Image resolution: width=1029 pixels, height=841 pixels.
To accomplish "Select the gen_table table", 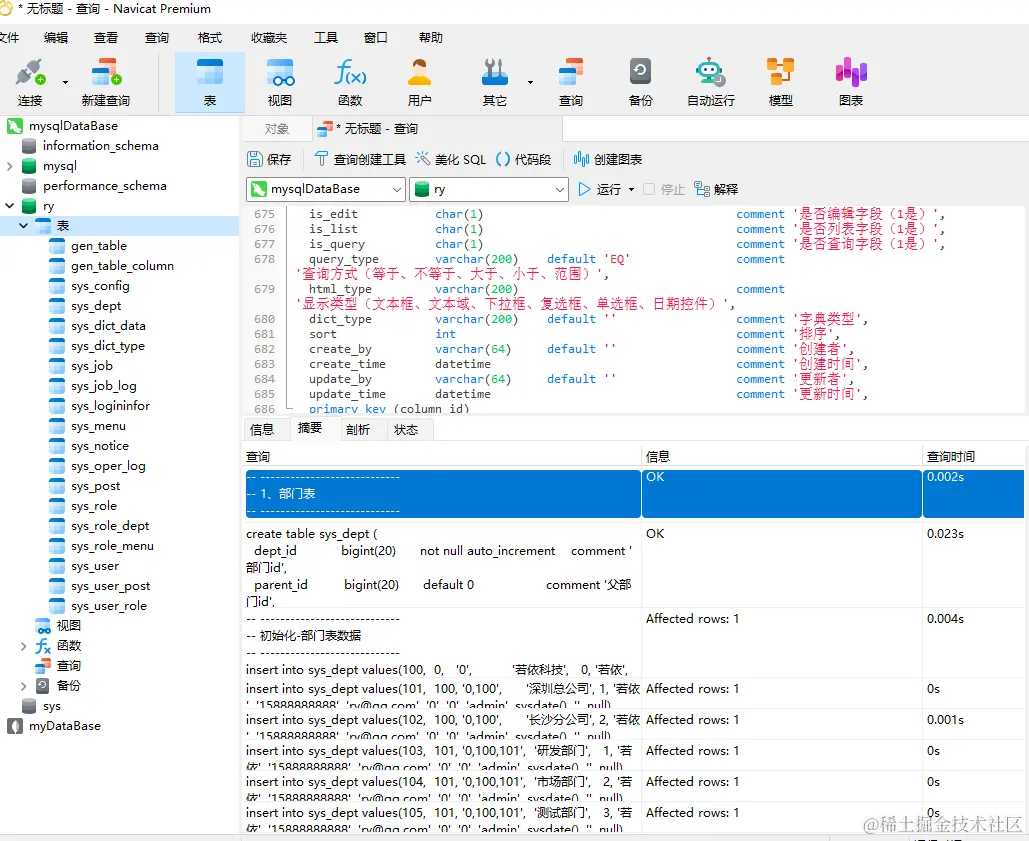I will [98, 246].
